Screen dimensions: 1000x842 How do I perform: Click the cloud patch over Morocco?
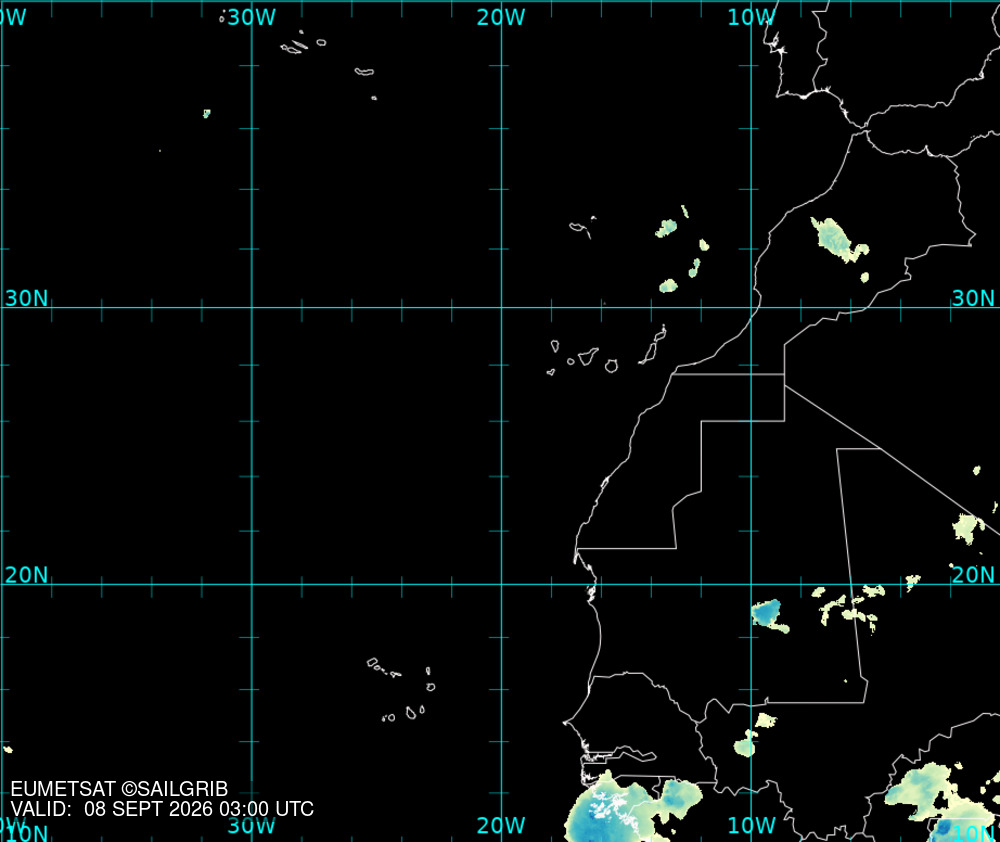click(x=838, y=240)
